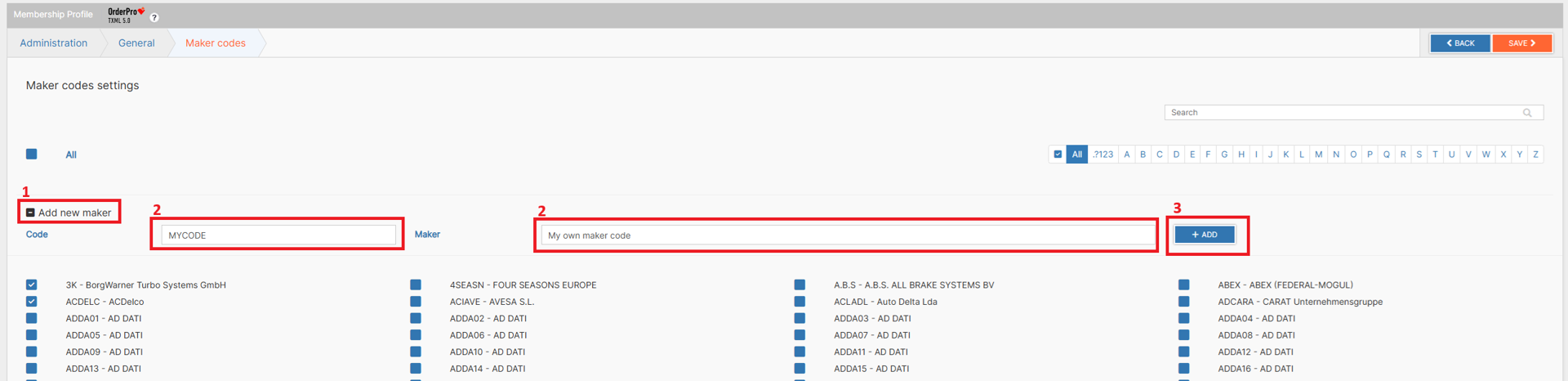Click the Add maker button

(x=1204, y=235)
